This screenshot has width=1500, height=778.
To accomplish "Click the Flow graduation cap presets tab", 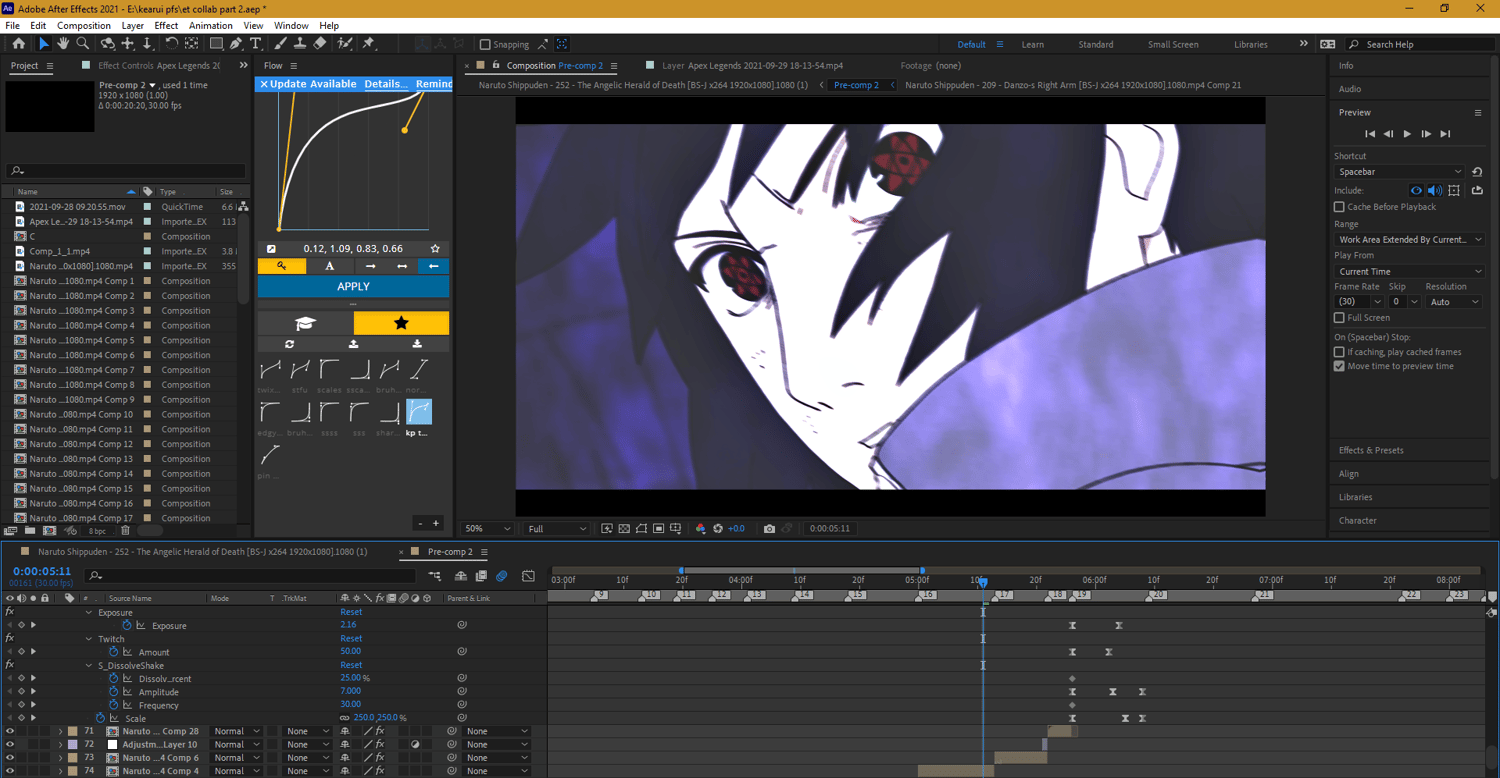I will 305,323.
